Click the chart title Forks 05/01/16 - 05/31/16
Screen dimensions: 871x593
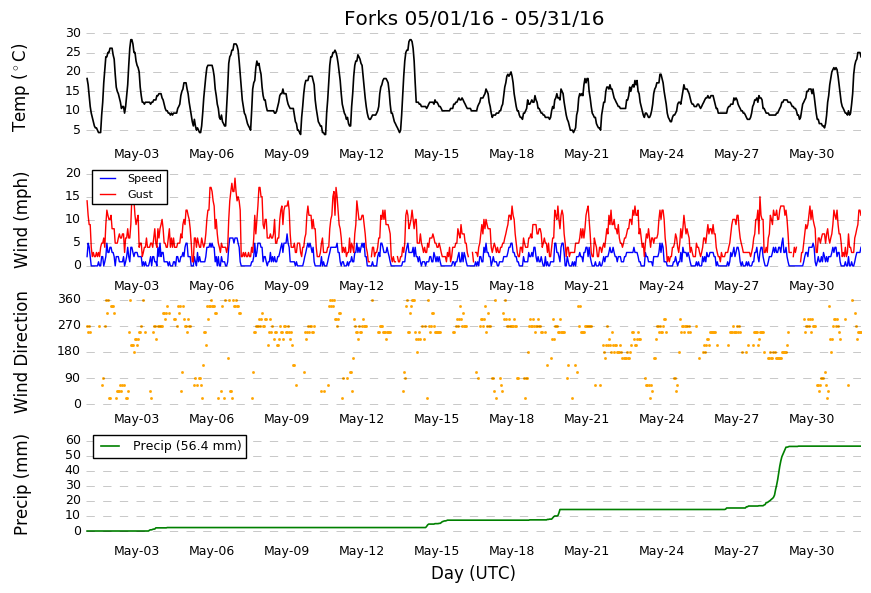coord(473,18)
